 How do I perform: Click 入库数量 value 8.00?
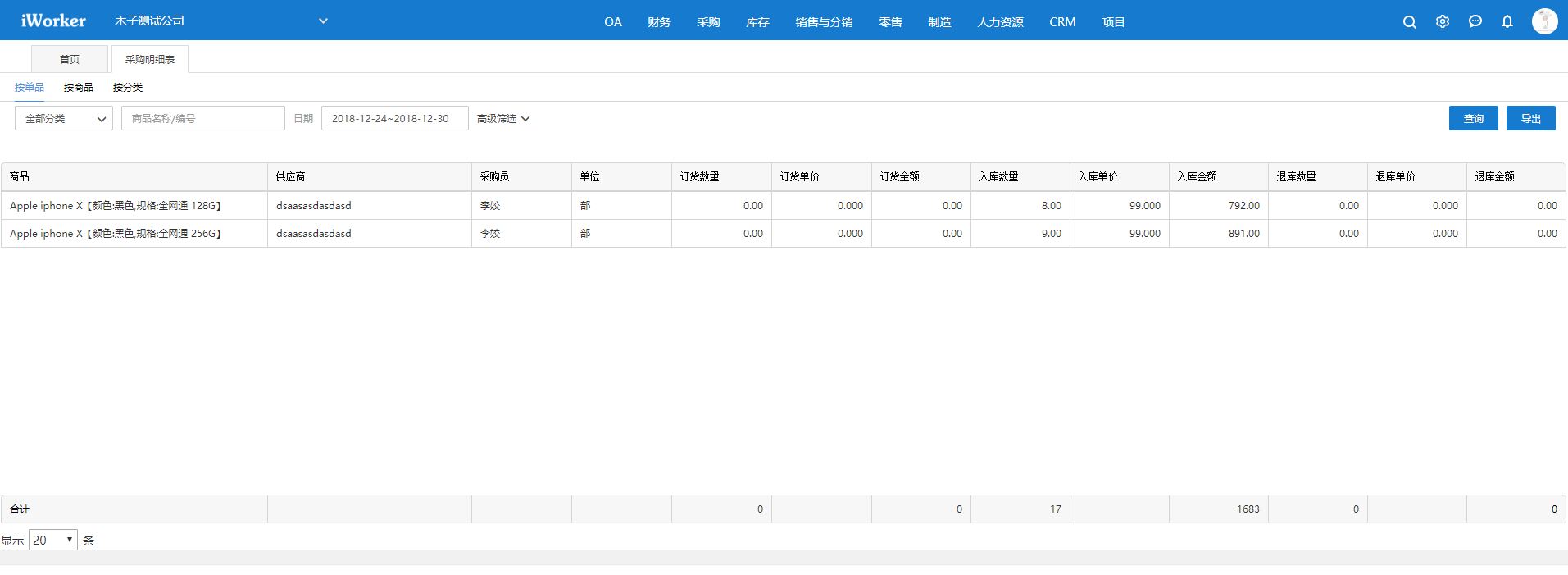1051,206
